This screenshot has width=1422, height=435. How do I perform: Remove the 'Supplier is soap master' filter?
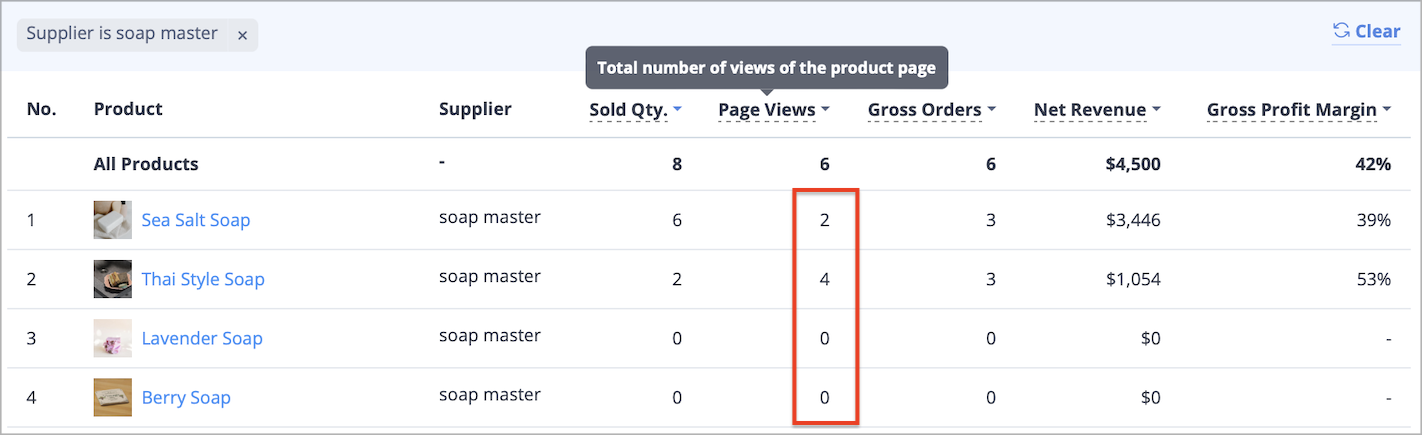point(242,35)
